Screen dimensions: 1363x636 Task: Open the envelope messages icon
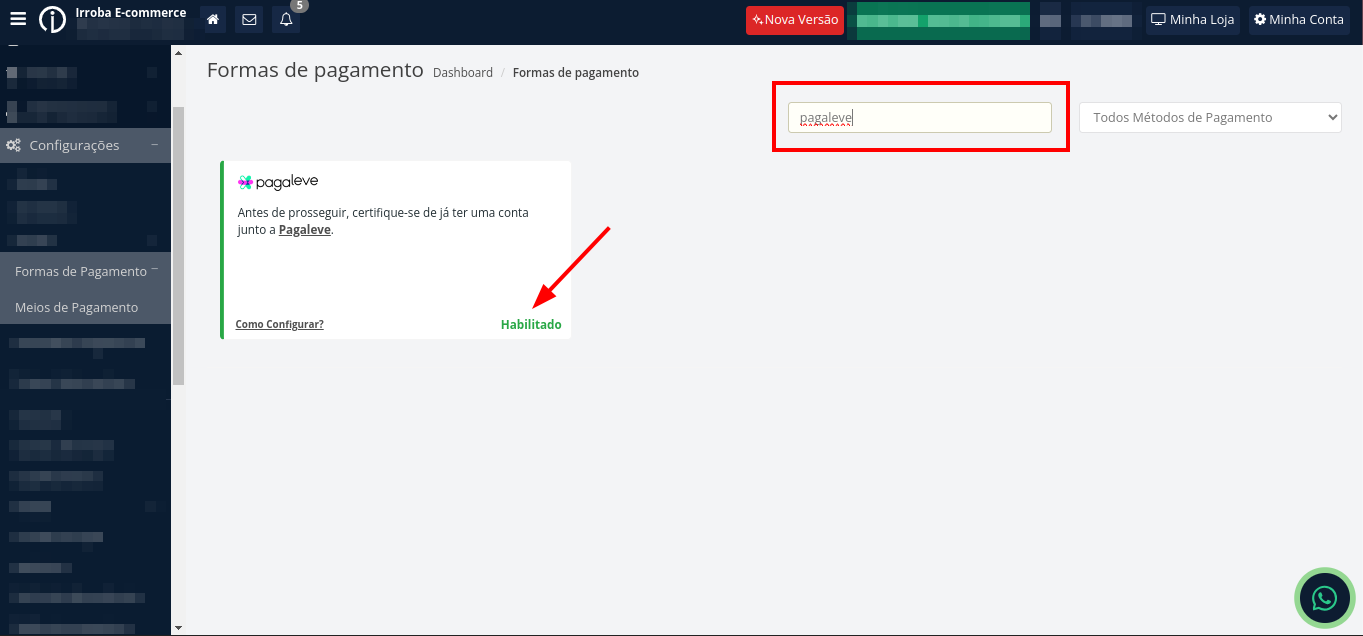click(249, 20)
